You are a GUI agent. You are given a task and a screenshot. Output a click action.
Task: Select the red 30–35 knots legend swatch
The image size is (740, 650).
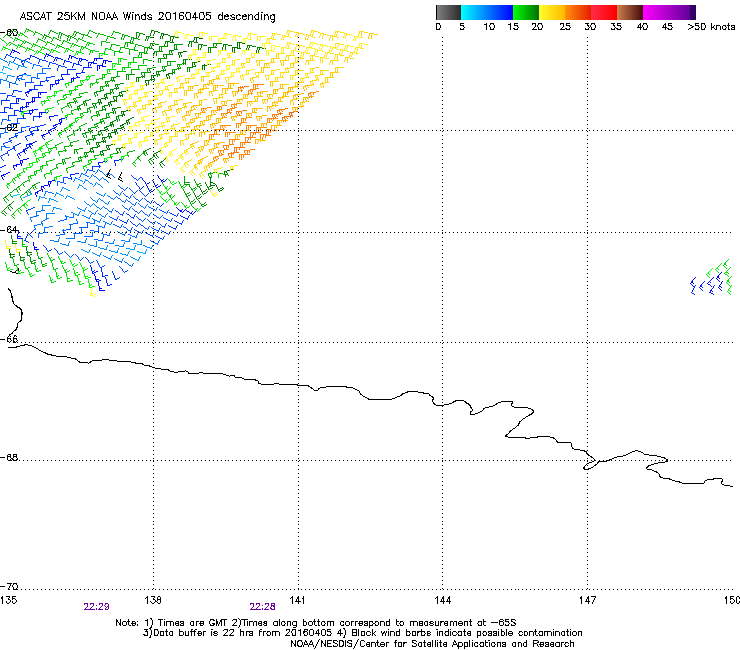[x=604, y=12]
